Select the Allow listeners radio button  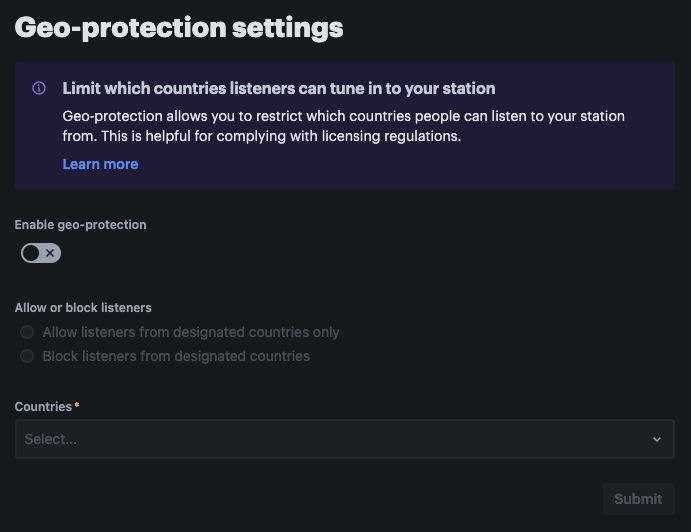[27, 332]
